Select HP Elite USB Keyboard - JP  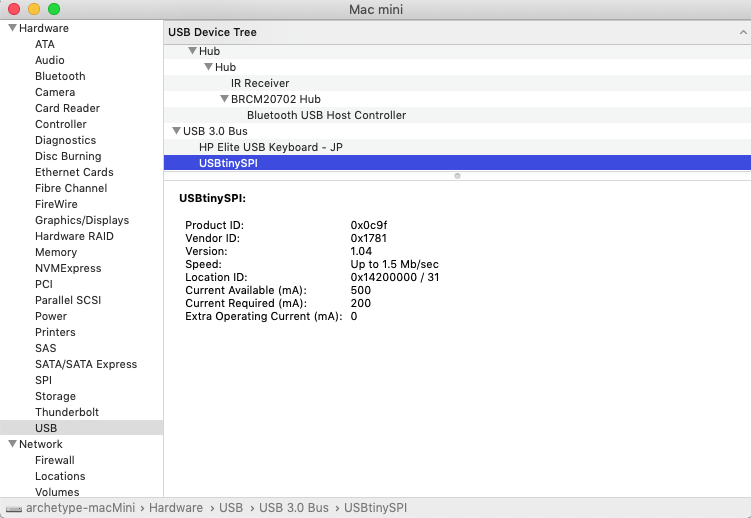[271, 147]
